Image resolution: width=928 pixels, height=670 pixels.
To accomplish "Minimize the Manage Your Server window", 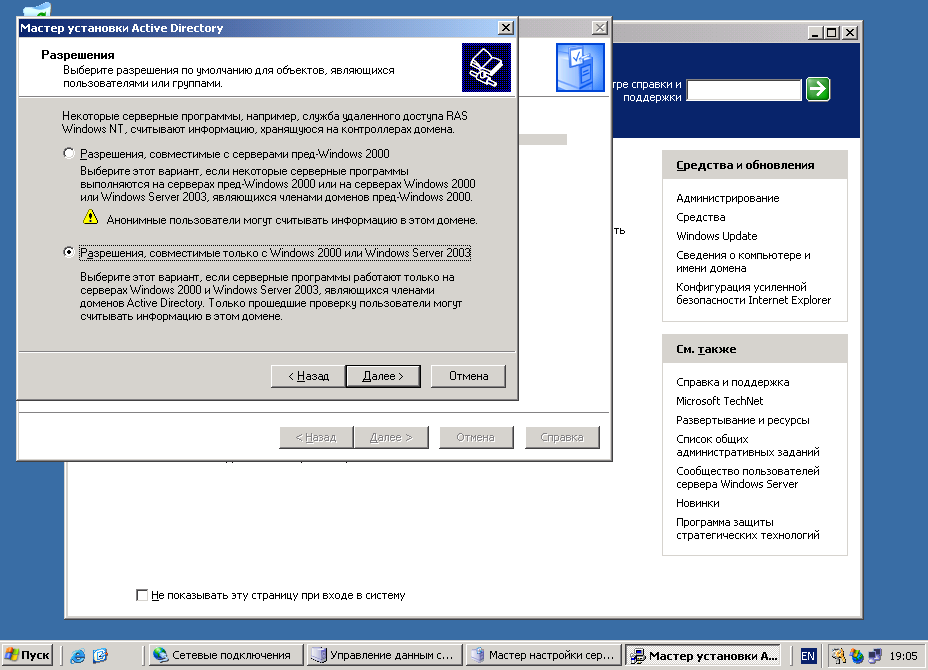I will (x=815, y=33).
